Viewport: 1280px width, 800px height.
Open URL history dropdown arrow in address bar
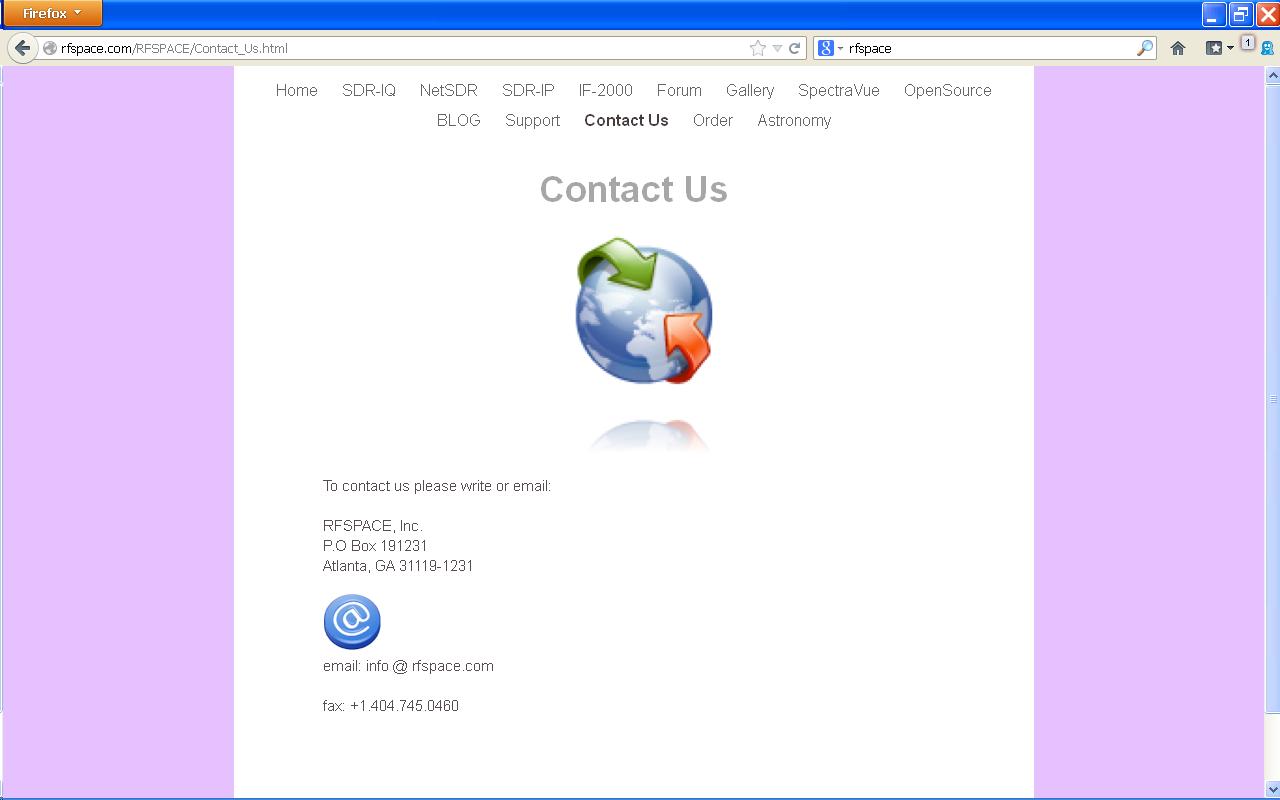point(777,48)
